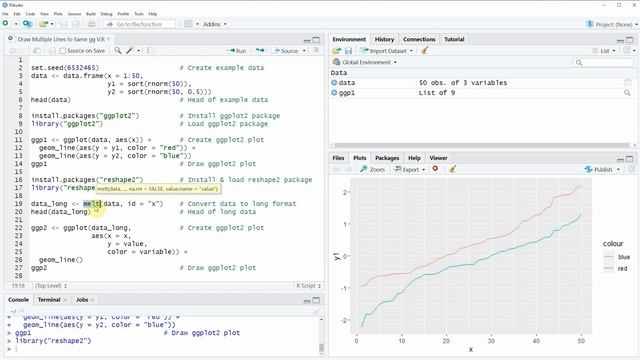Click the Re-run previous code icon
The width and height of the screenshot is (640, 360).
260,51
